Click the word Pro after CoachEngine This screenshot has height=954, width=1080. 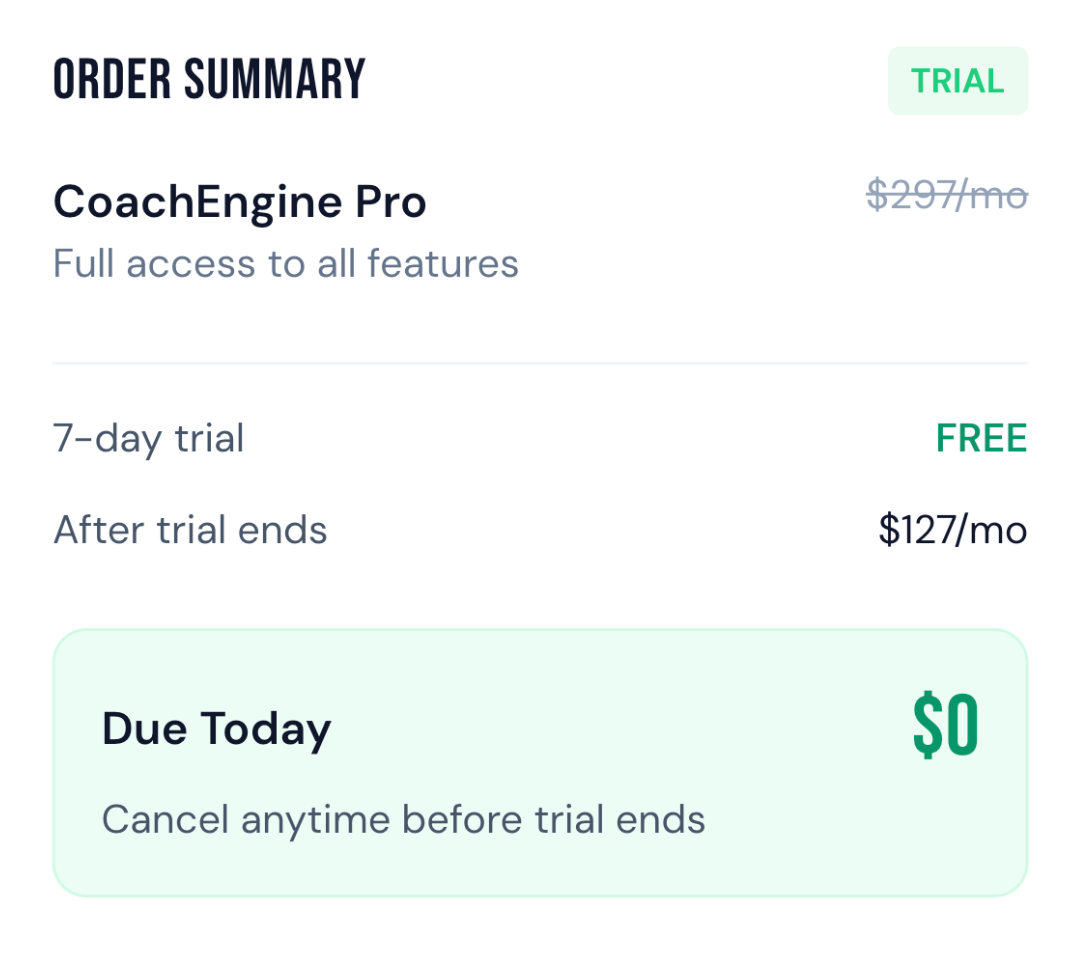point(391,203)
